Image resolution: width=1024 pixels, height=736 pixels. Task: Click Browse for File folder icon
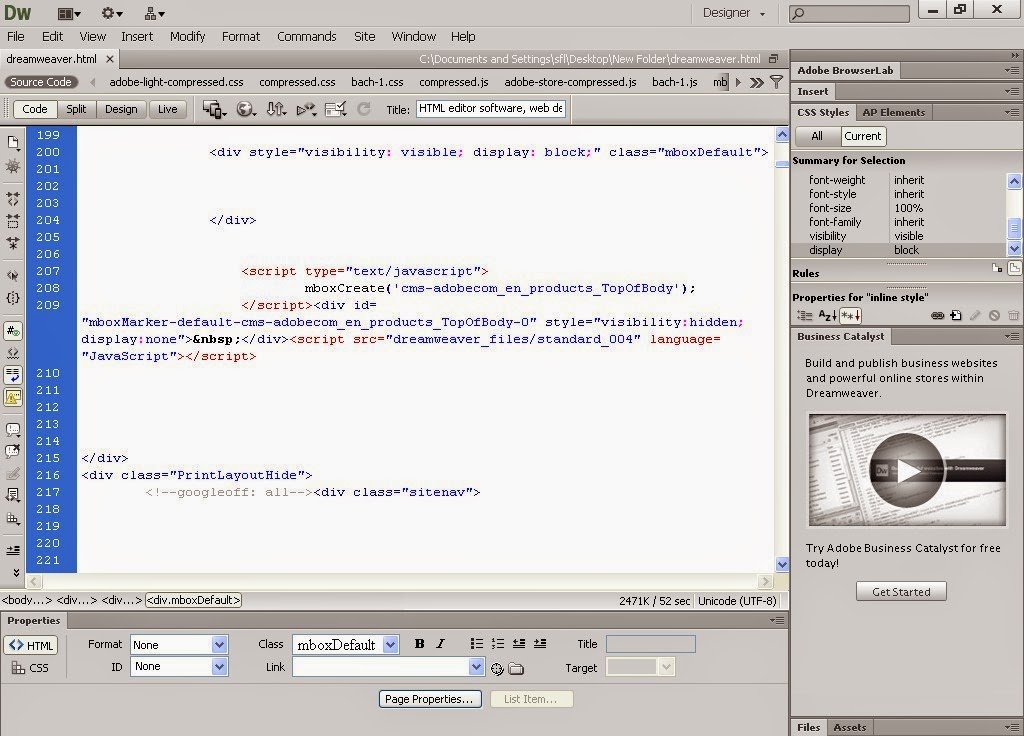[516, 668]
